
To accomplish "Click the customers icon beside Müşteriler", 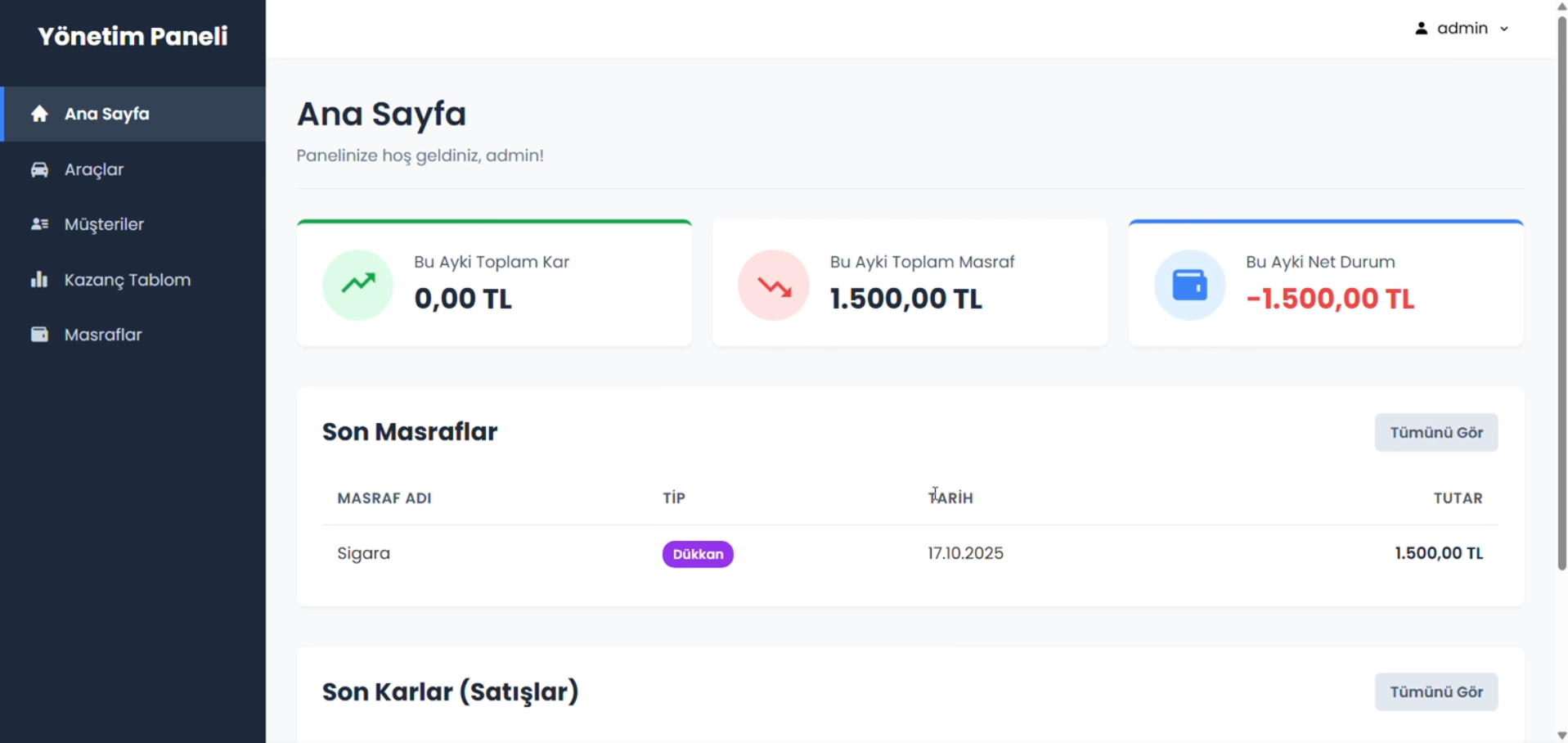I will pyautogui.click(x=39, y=224).
